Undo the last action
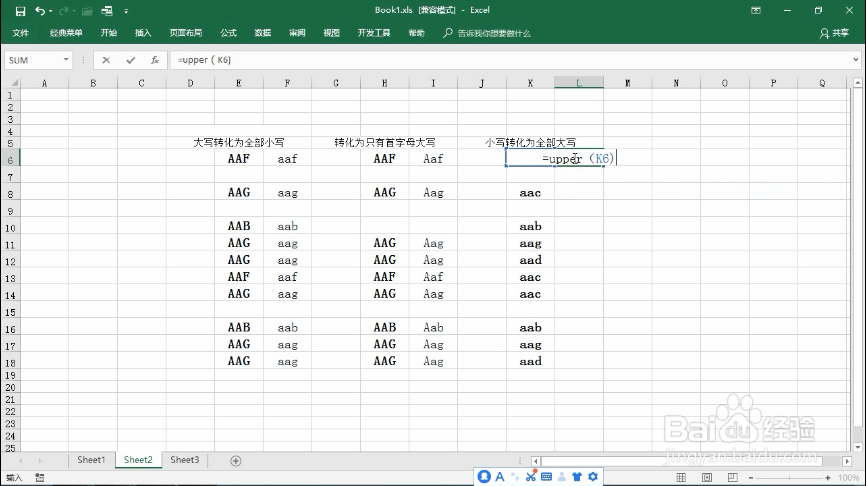Screen dimensions: 866x486 click(x=40, y=11)
